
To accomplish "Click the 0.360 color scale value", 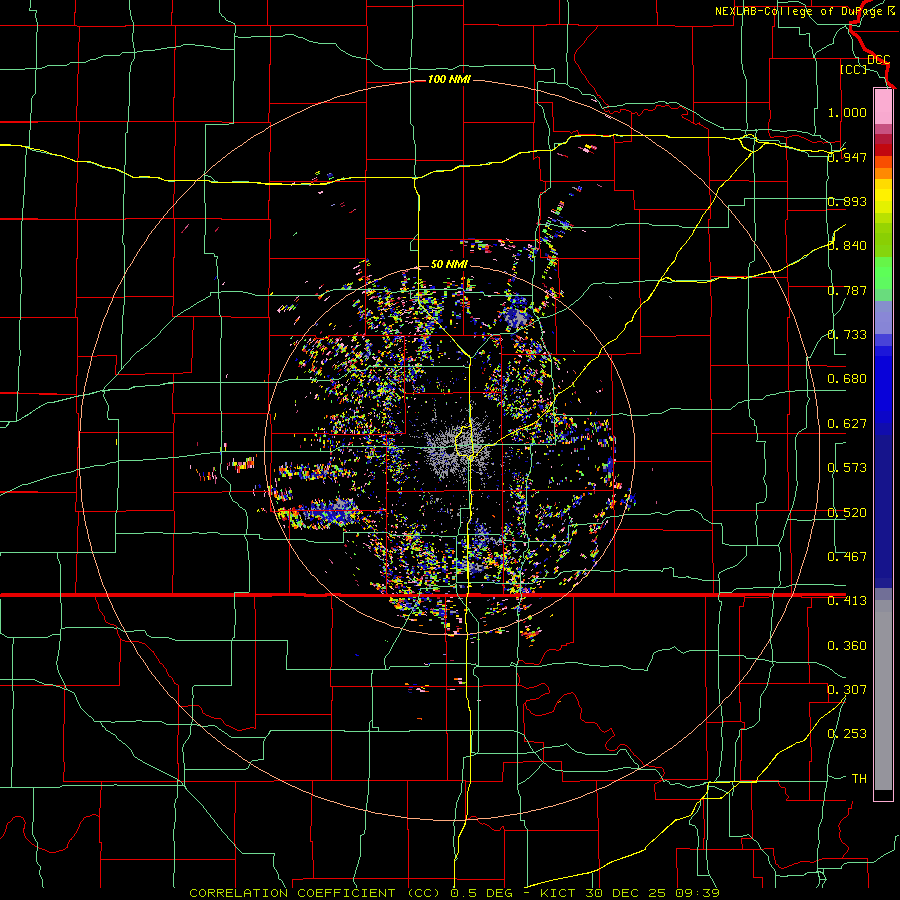I will point(847,646).
